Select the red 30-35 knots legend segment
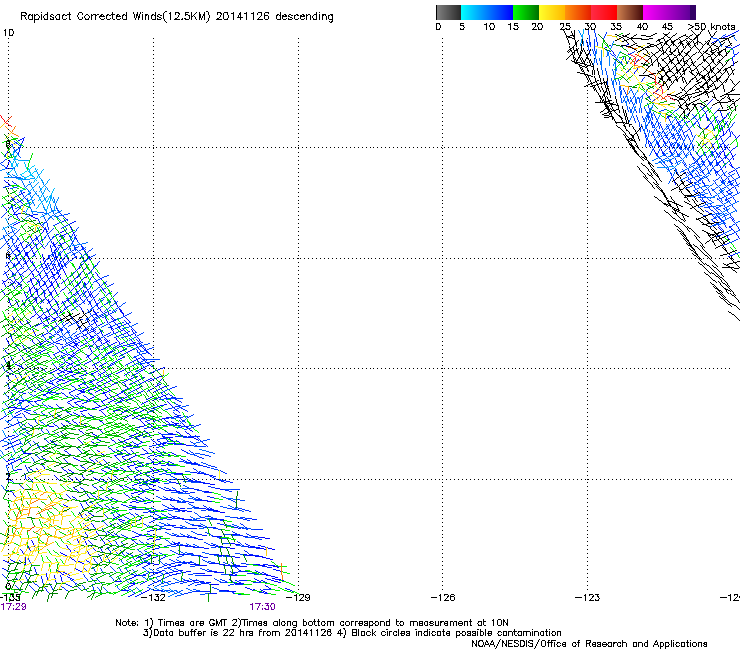The height and width of the screenshot is (650, 740). point(604,12)
